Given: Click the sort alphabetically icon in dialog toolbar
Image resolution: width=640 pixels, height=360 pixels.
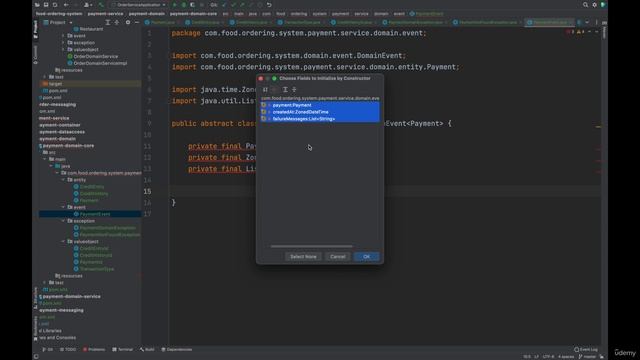Looking at the screenshot, I should [265, 89].
